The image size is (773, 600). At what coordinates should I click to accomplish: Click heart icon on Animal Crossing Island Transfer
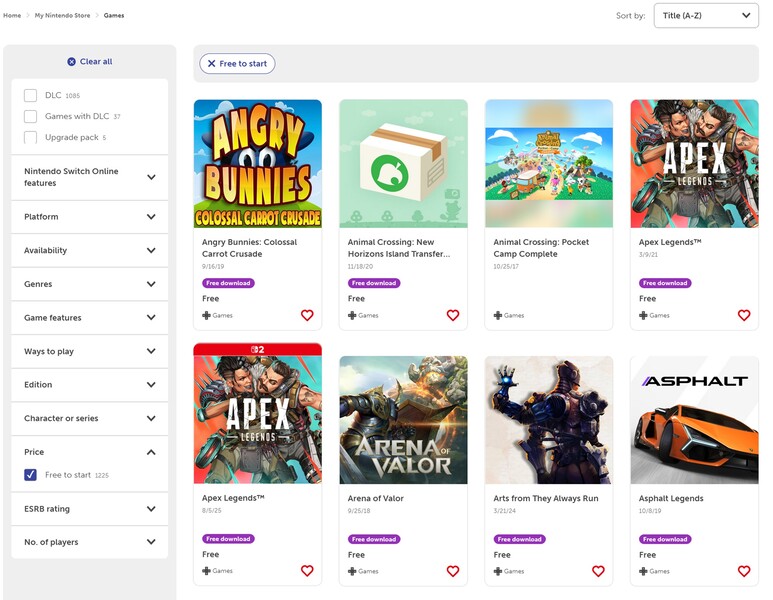(453, 315)
